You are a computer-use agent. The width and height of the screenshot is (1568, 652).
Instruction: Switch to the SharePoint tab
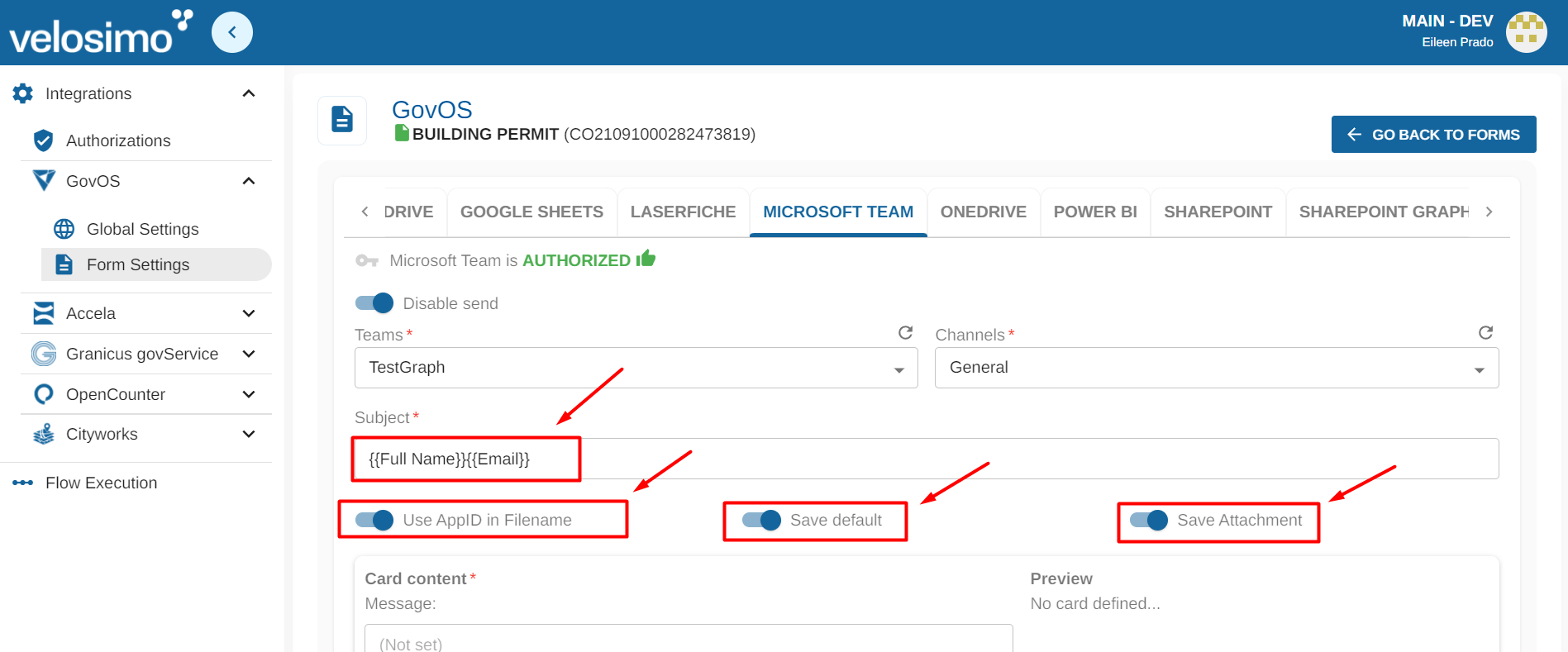tap(1218, 212)
